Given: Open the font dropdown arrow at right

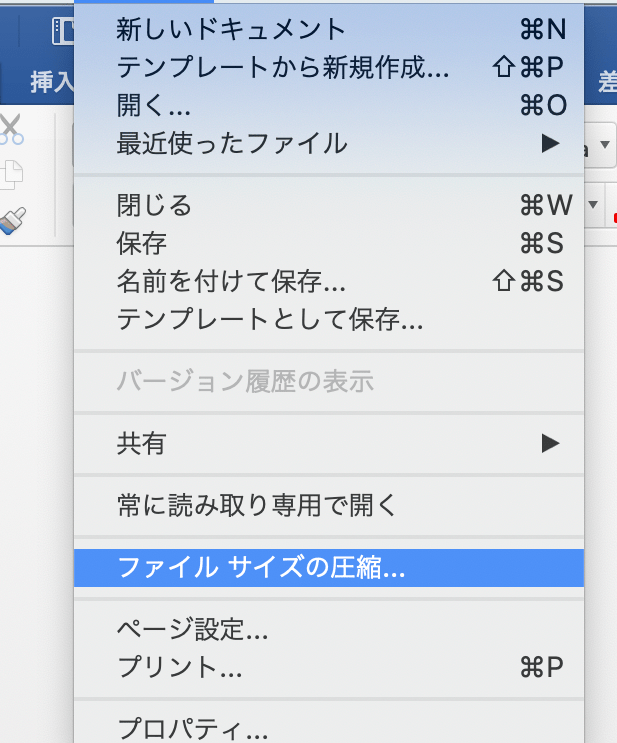Looking at the screenshot, I should point(605,144).
